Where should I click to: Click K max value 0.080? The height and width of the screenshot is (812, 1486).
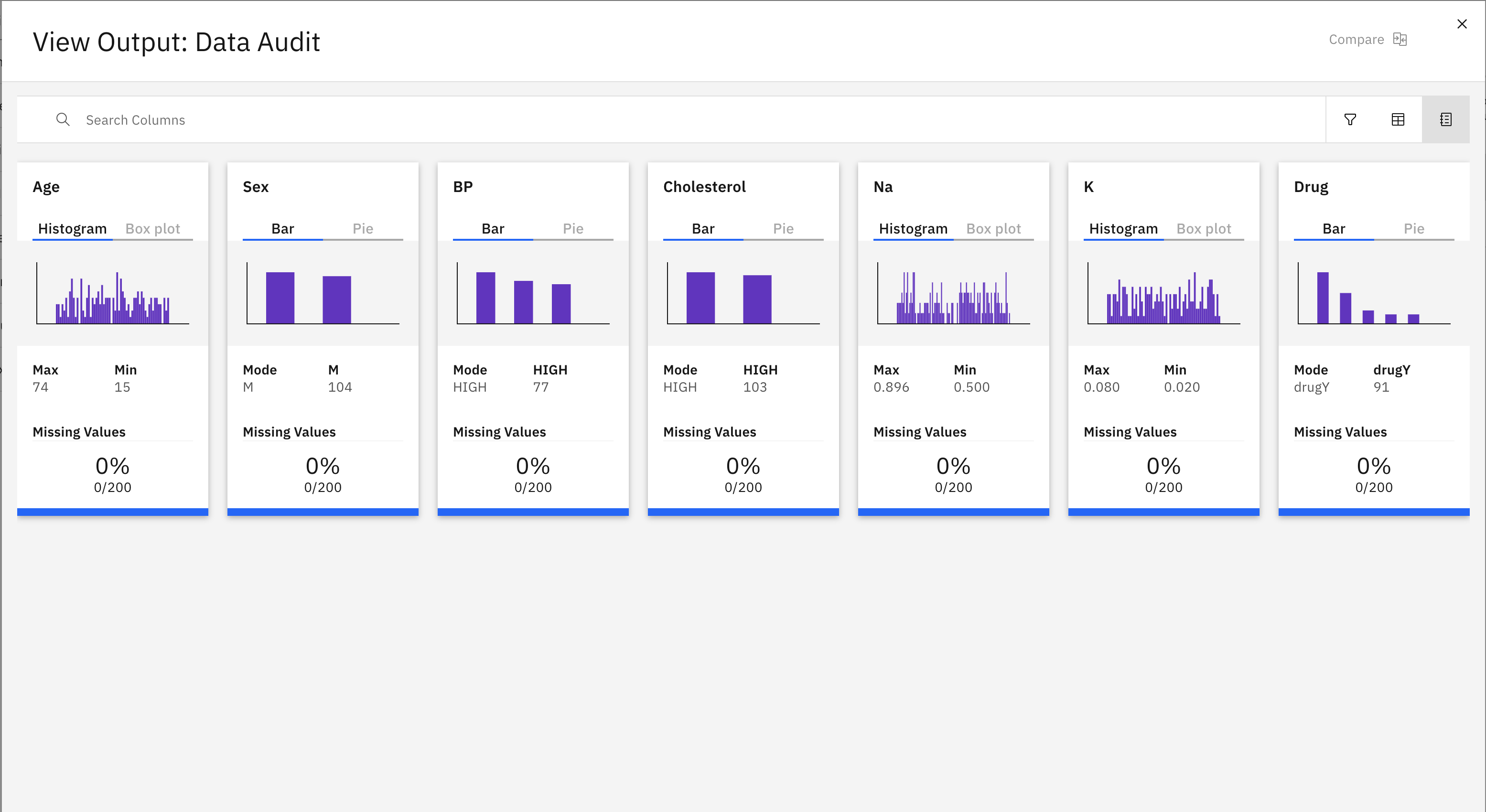(1101, 387)
